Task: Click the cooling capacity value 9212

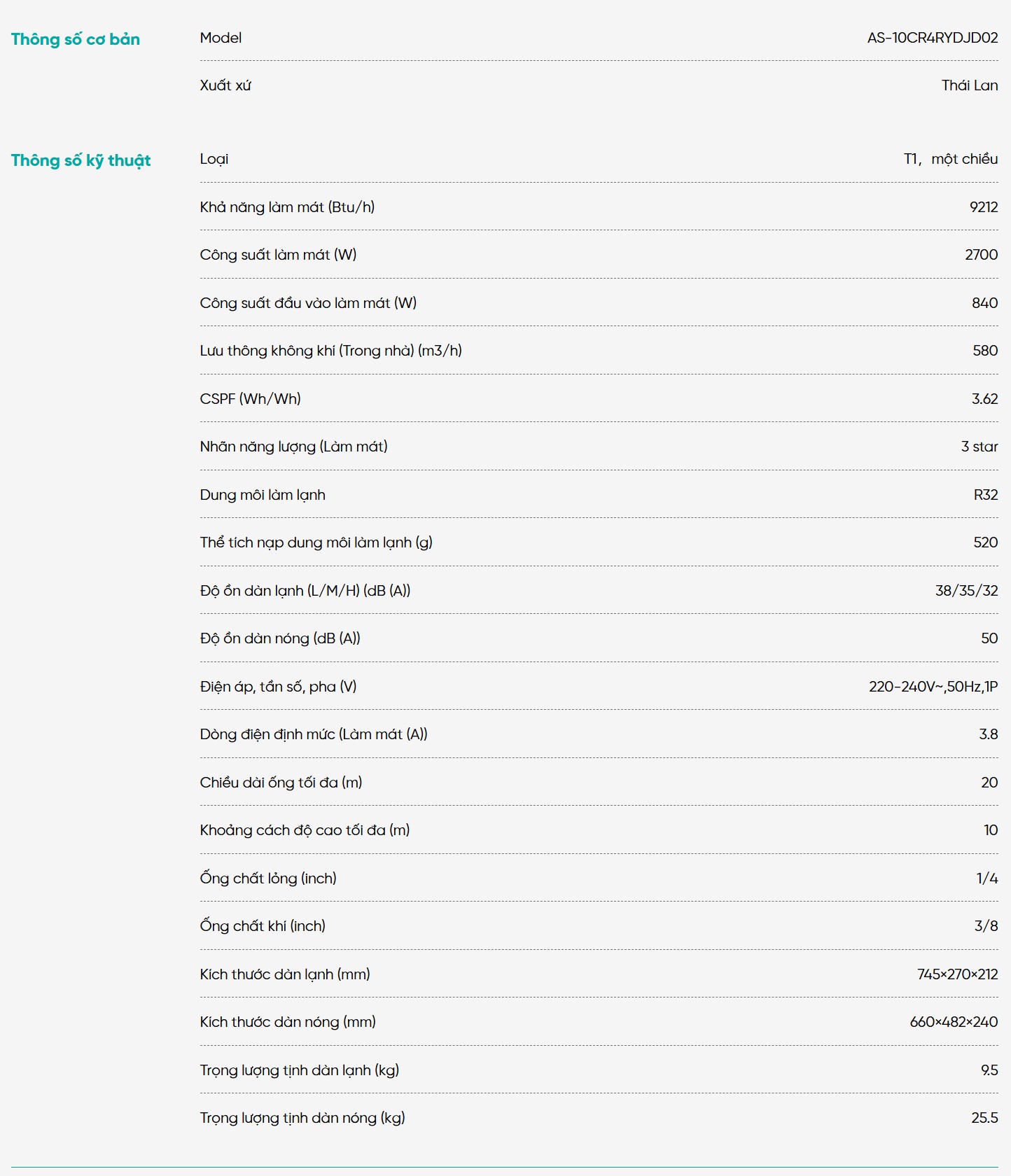Action: (983, 207)
